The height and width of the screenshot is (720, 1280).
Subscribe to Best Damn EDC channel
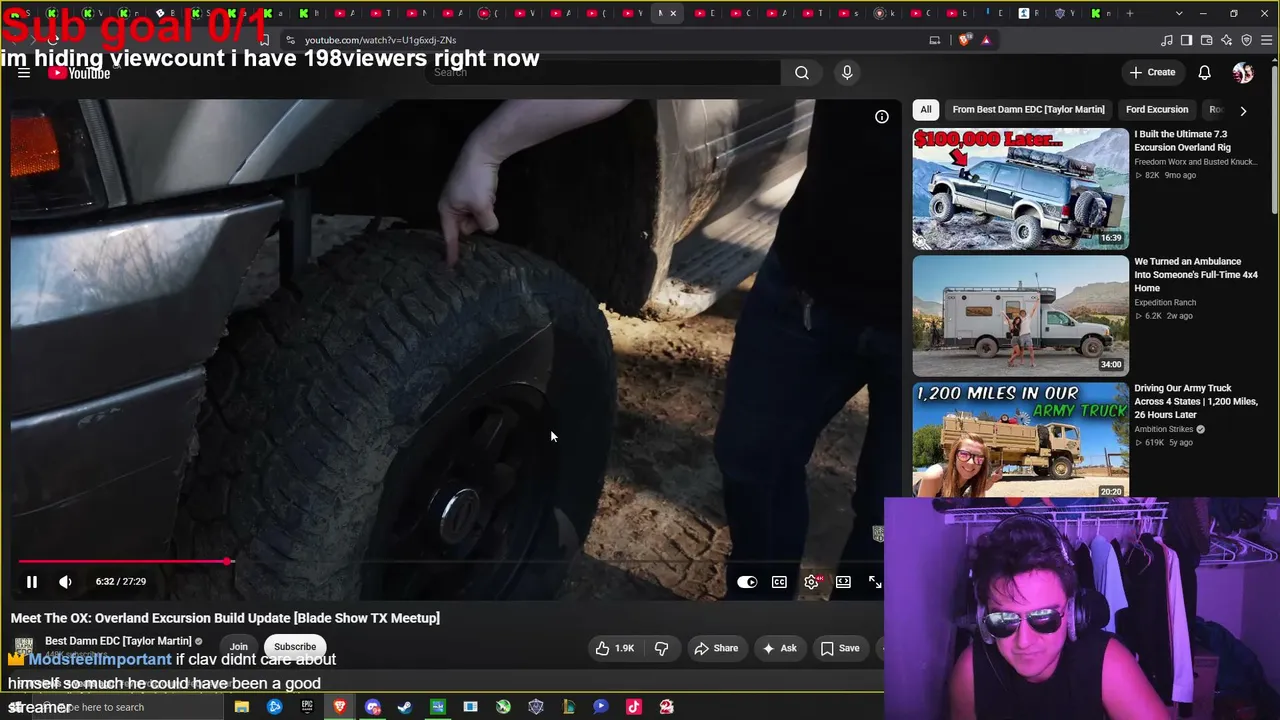pyautogui.click(x=295, y=646)
